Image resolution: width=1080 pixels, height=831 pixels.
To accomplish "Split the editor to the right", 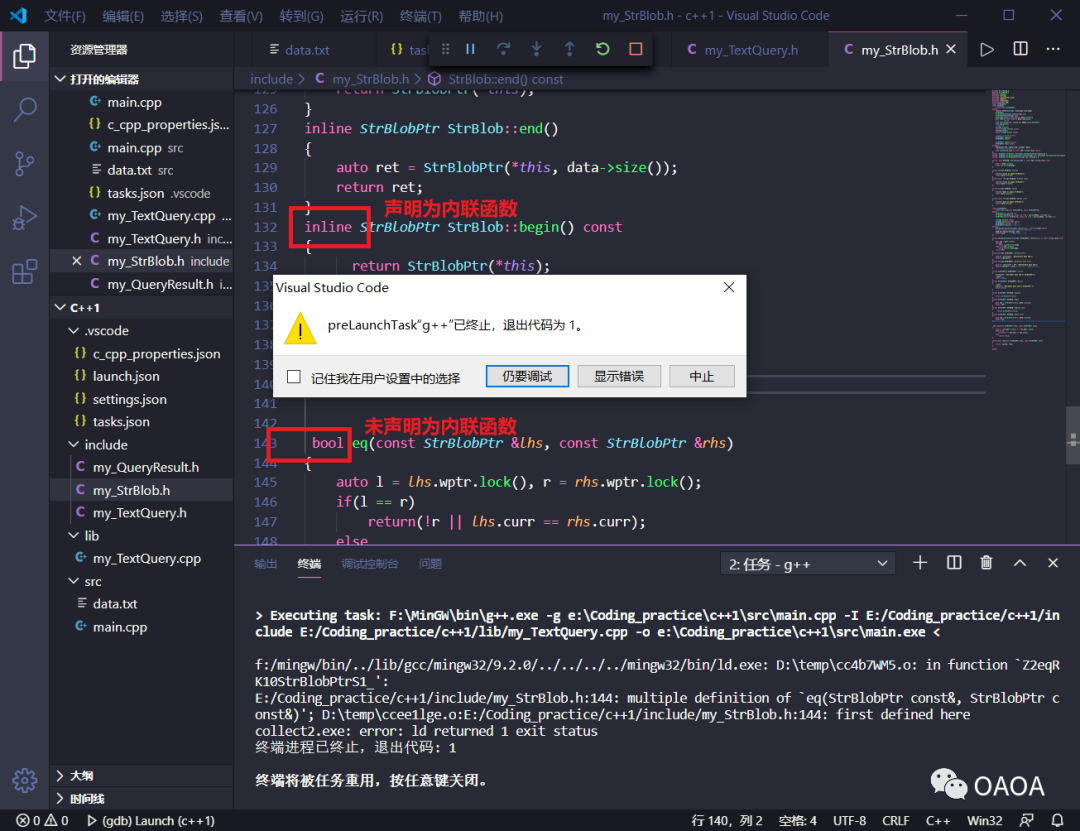I will (1020, 49).
